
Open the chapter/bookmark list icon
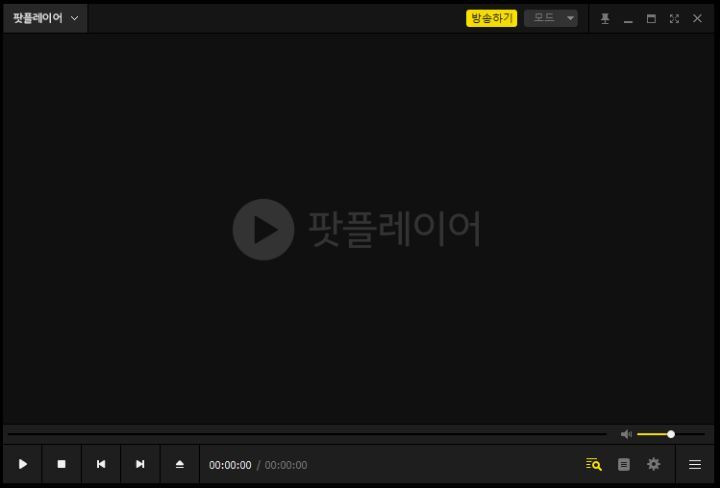[624, 464]
